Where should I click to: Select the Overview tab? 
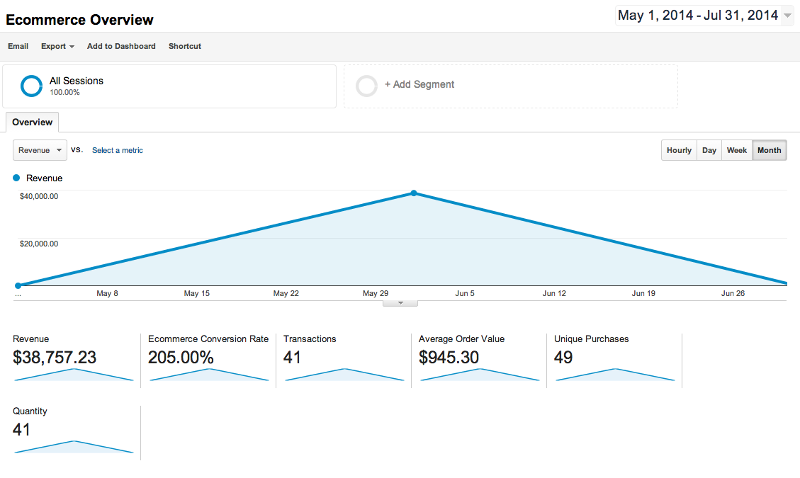[32, 122]
